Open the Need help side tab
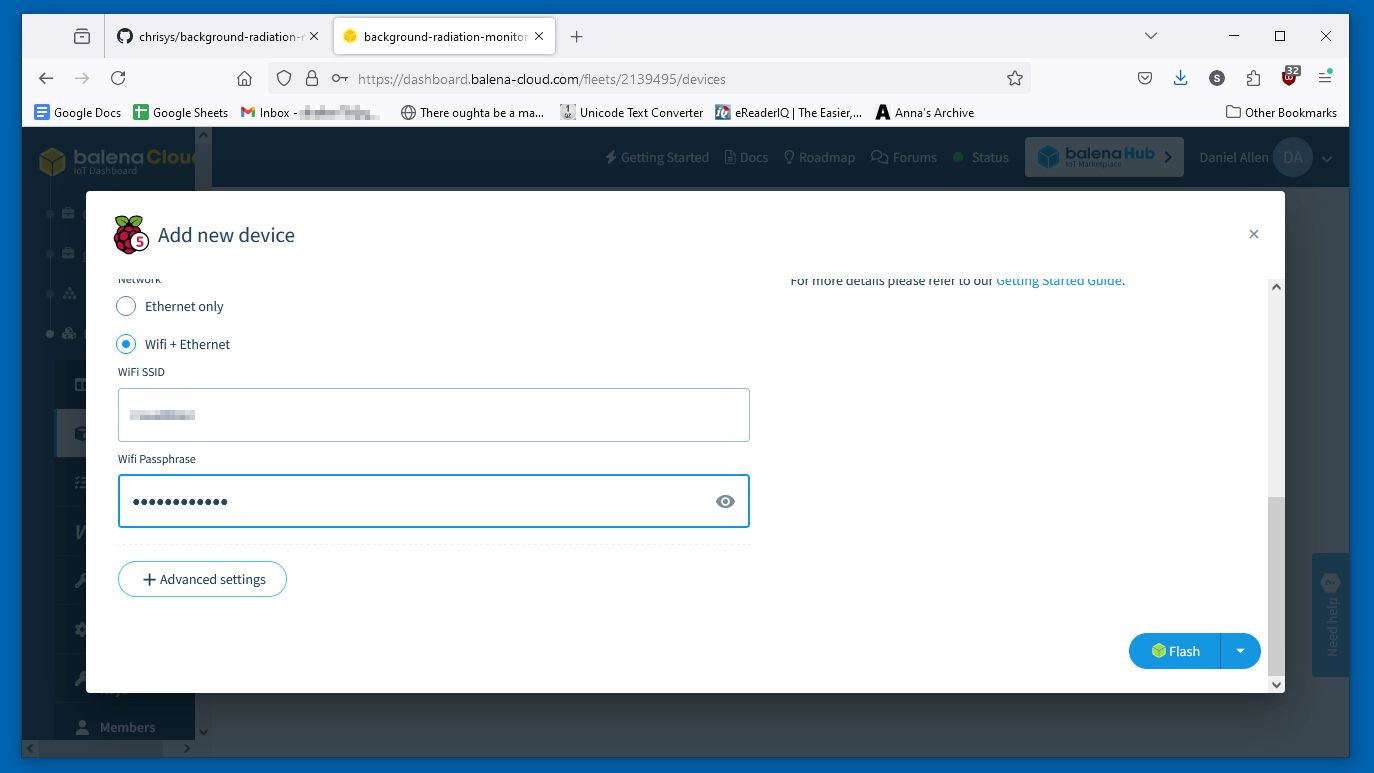This screenshot has width=1374, height=773. pyautogui.click(x=1330, y=614)
